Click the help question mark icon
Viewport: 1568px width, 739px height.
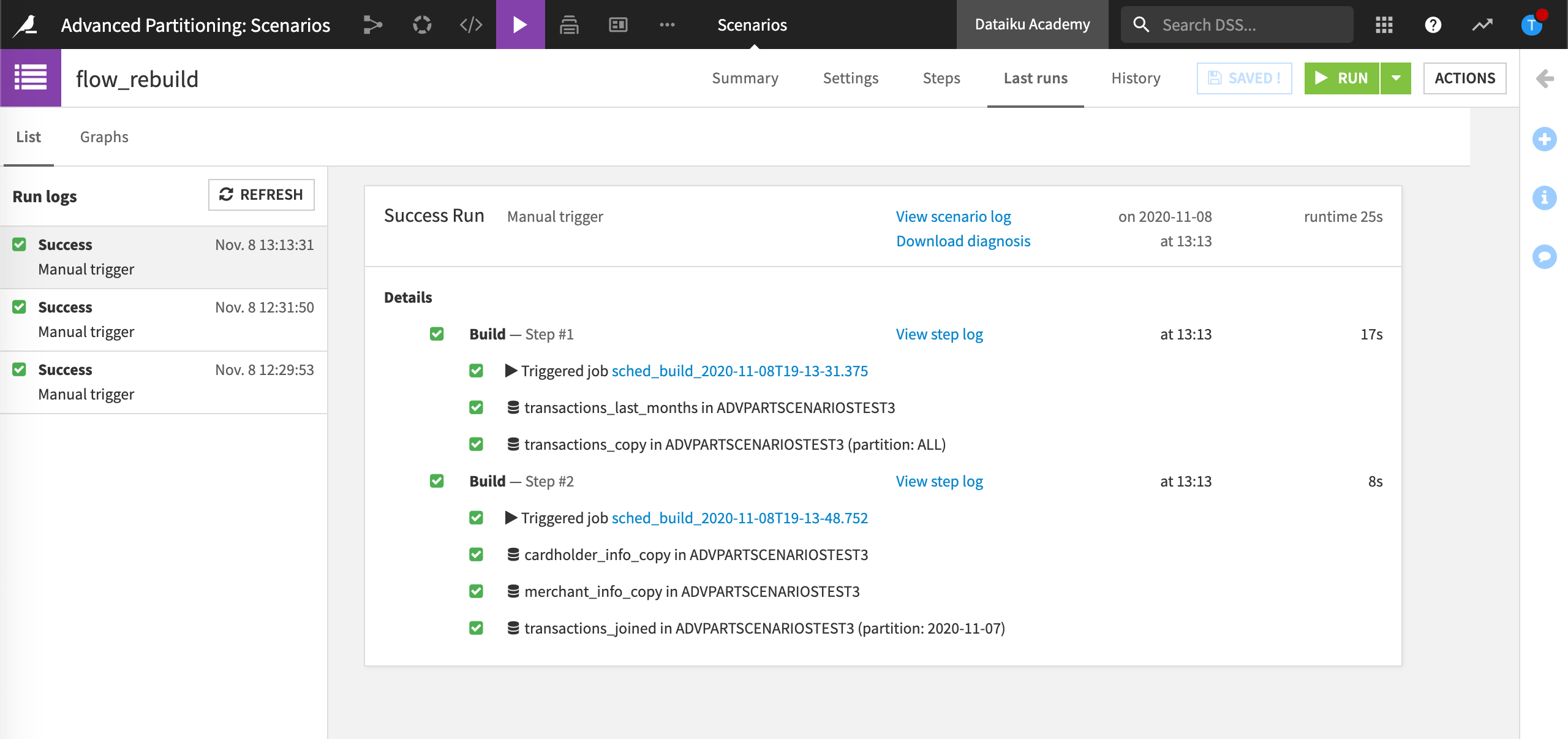pos(1433,25)
